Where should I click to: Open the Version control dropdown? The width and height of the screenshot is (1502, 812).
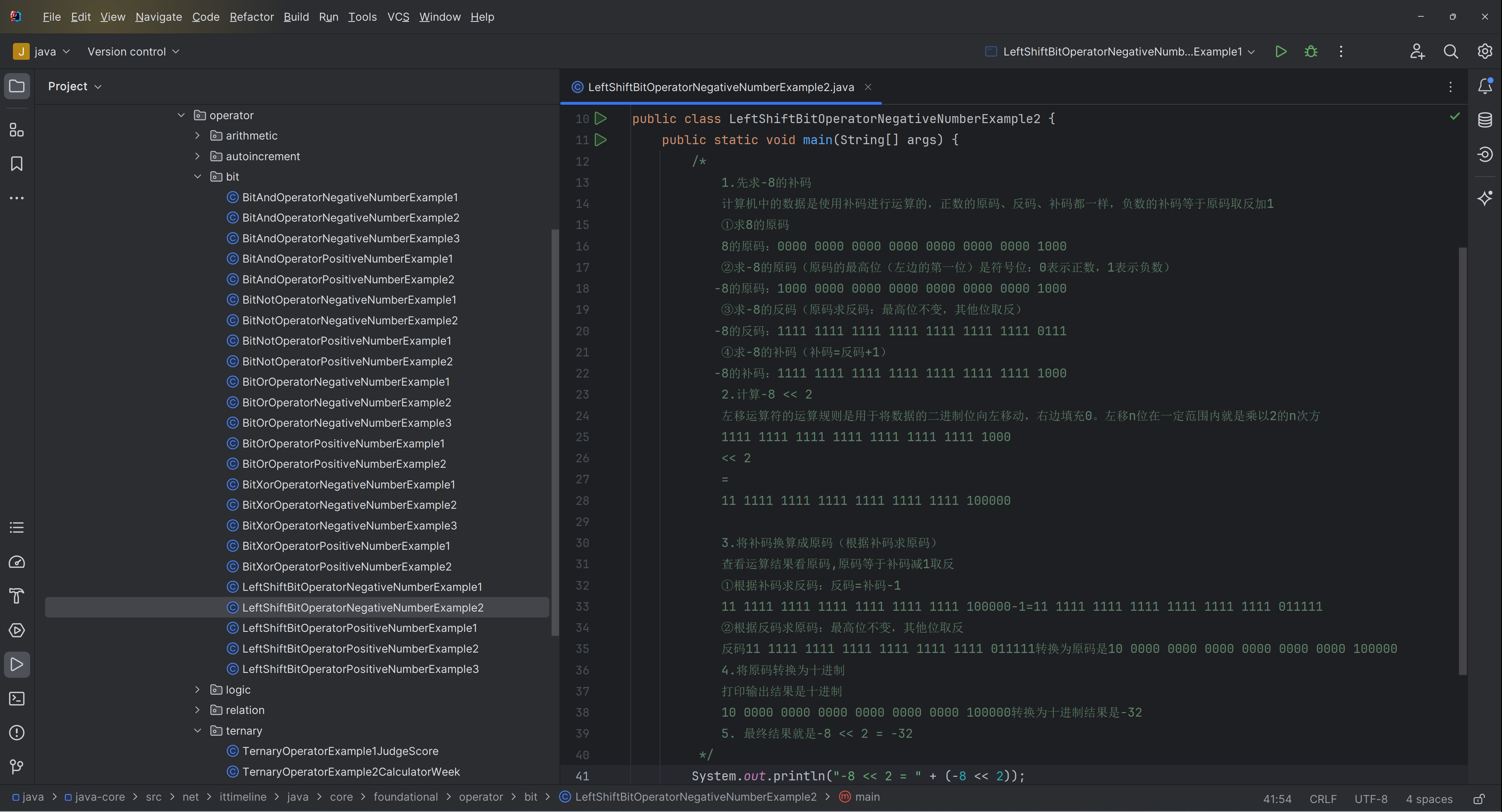(133, 51)
